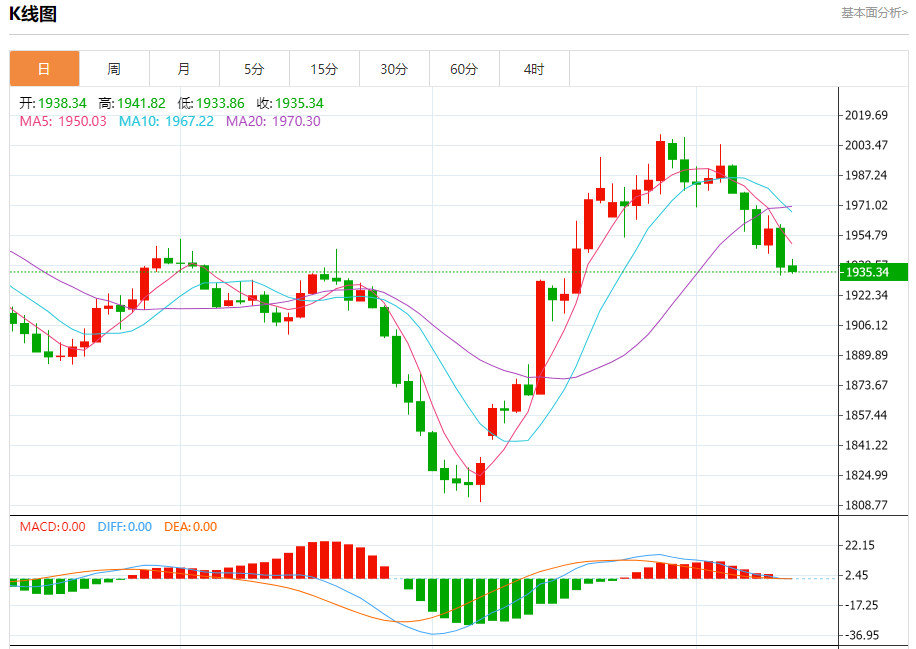This screenshot has height=649, width=916.
Task: Switch to the 月 monthly tab
Action: [x=184, y=69]
